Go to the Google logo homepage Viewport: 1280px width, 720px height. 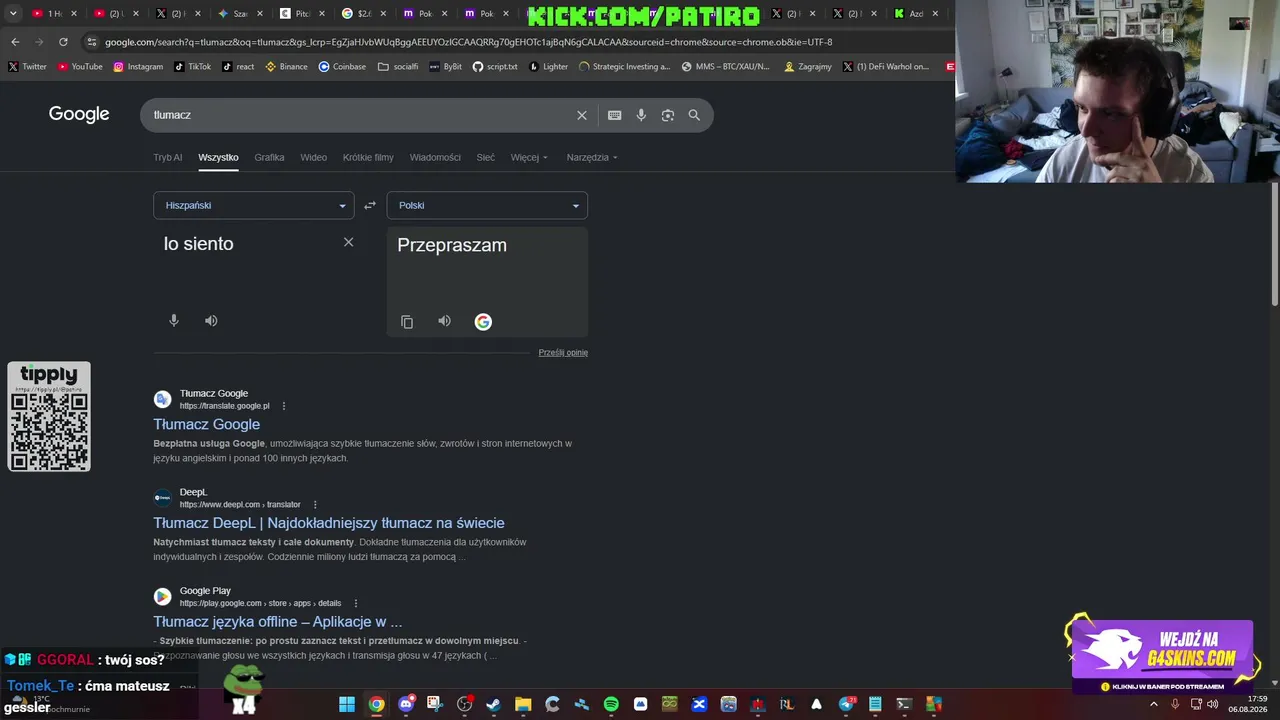pyautogui.click(x=79, y=114)
